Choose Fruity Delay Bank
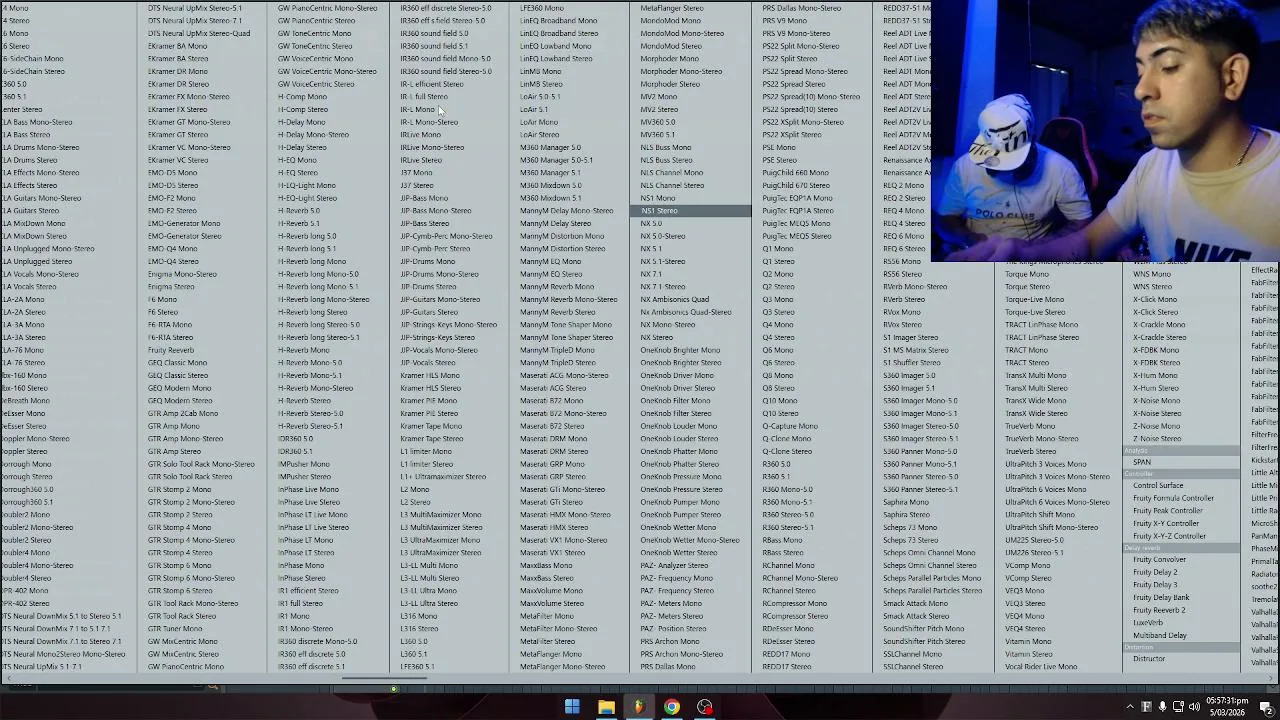This screenshot has height=720, width=1280. tap(1161, 598)
